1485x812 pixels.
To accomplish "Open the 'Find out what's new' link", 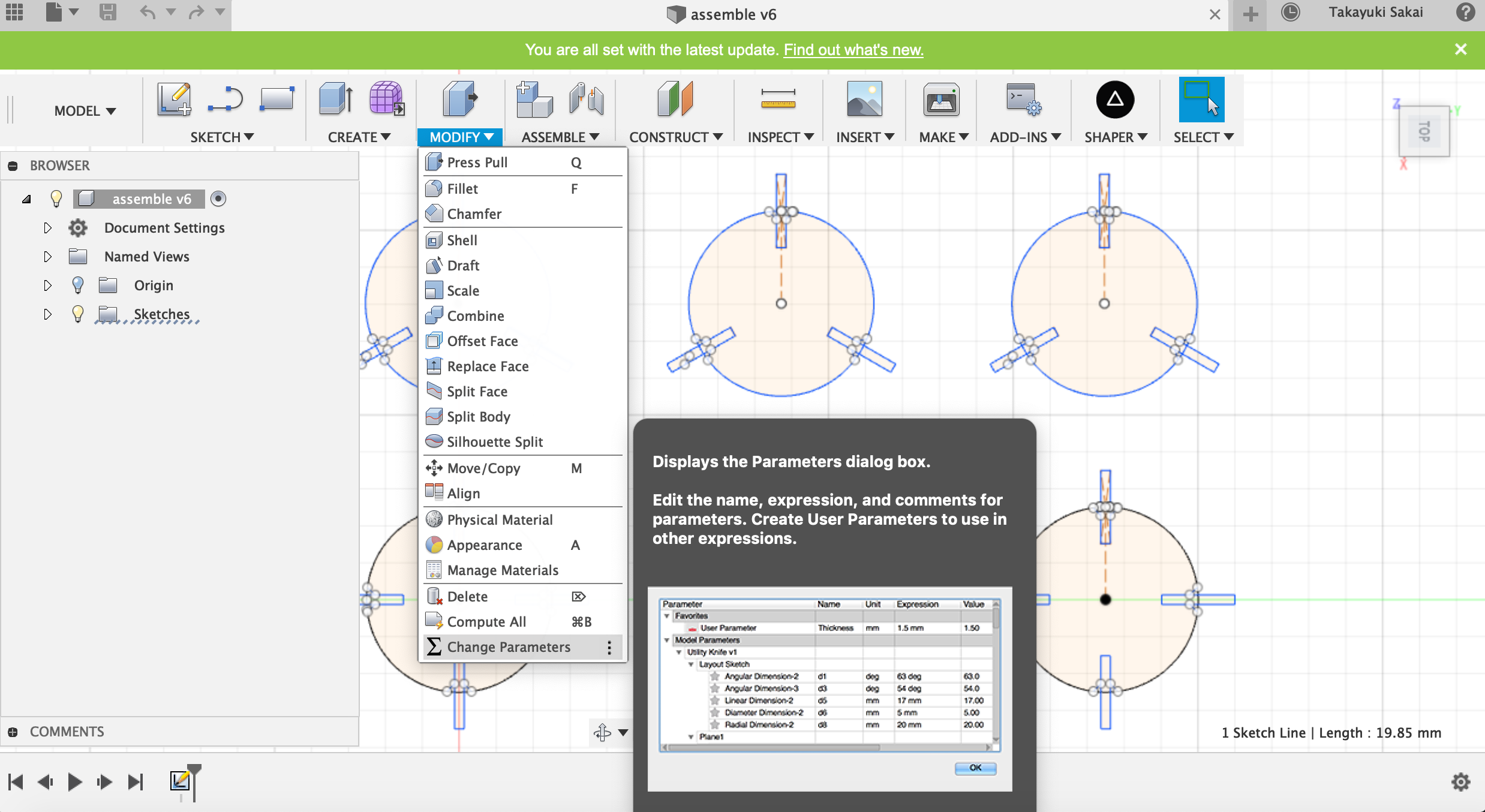I will [853, 50].
